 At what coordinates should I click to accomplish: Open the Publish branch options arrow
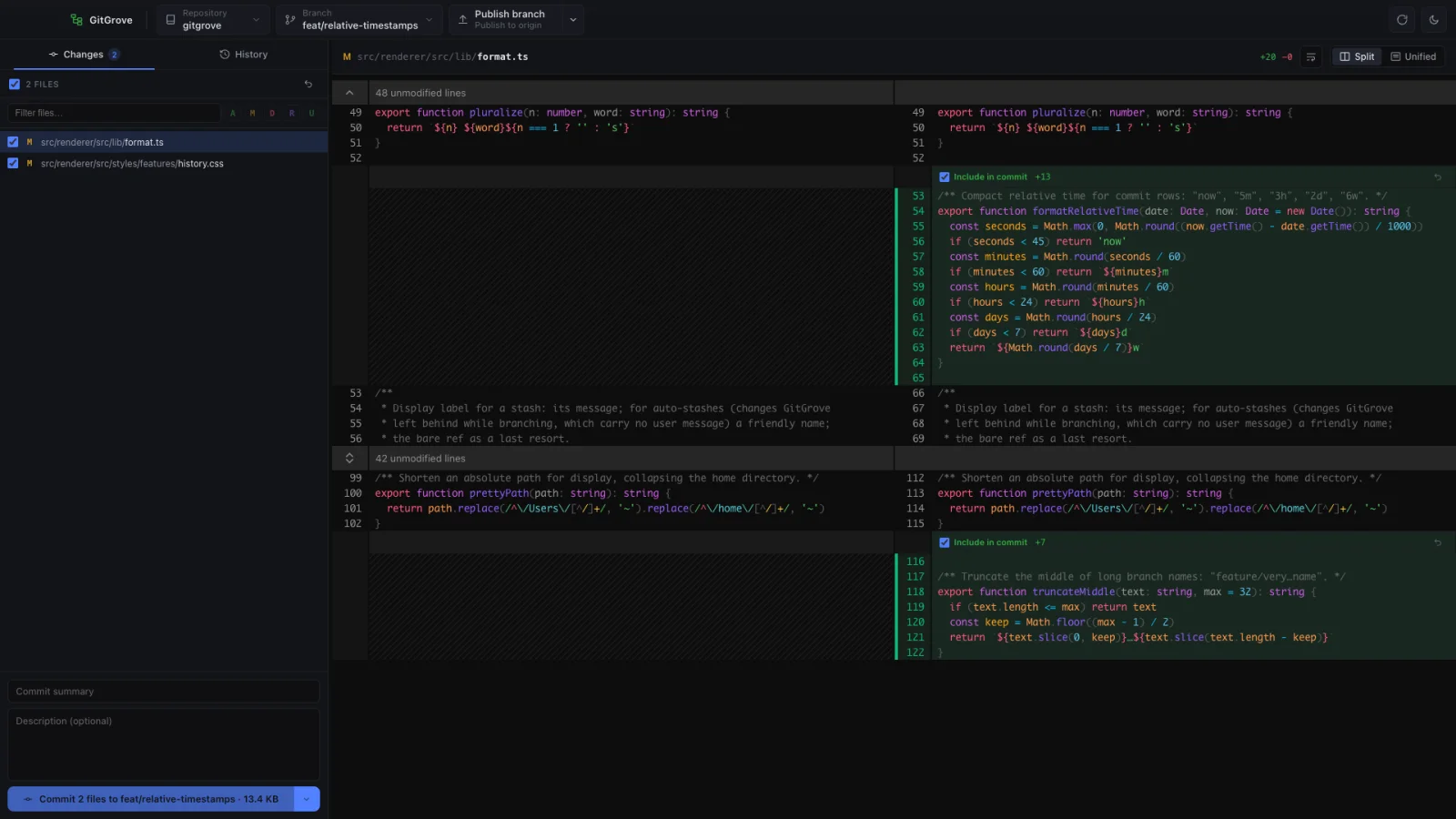pos(573,19)
